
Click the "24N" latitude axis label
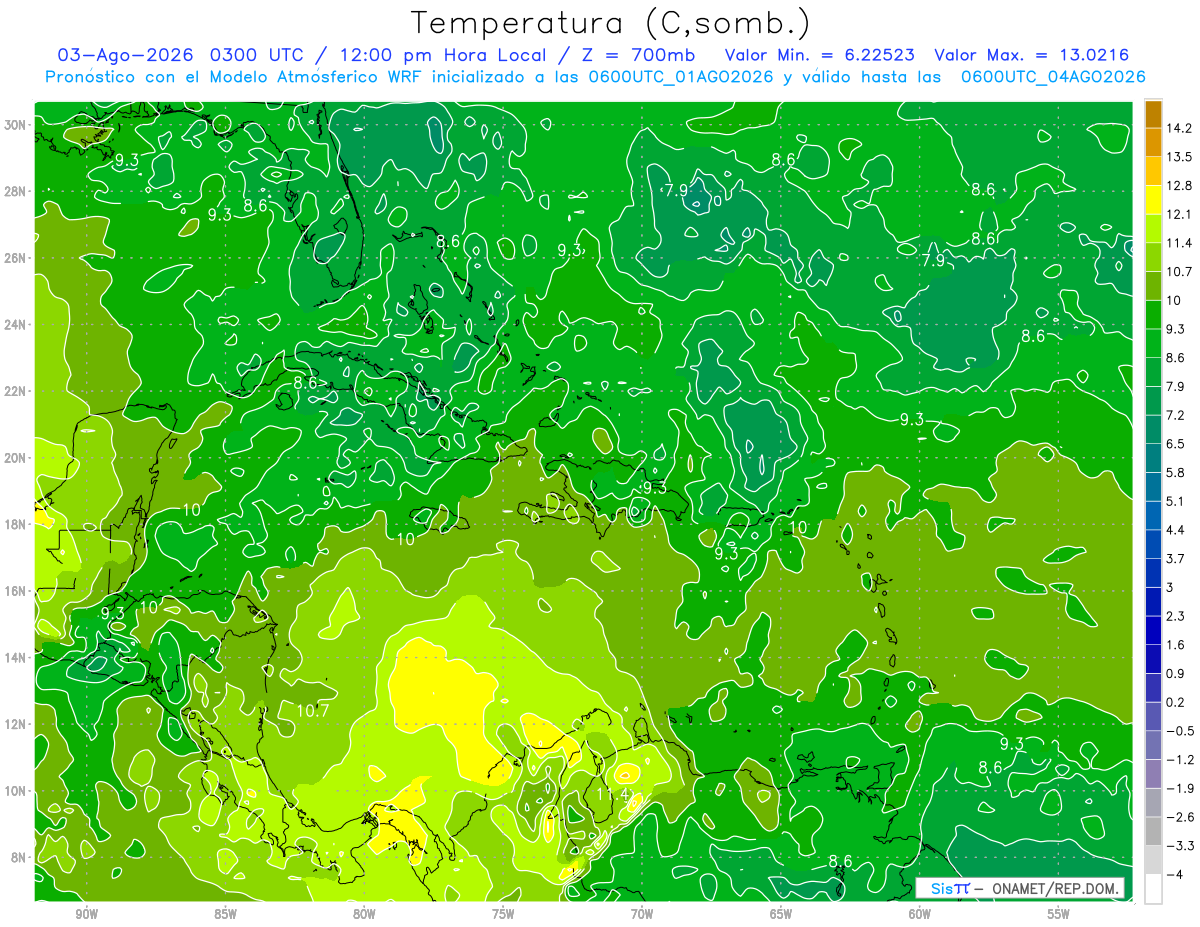[x=16, y=324]
